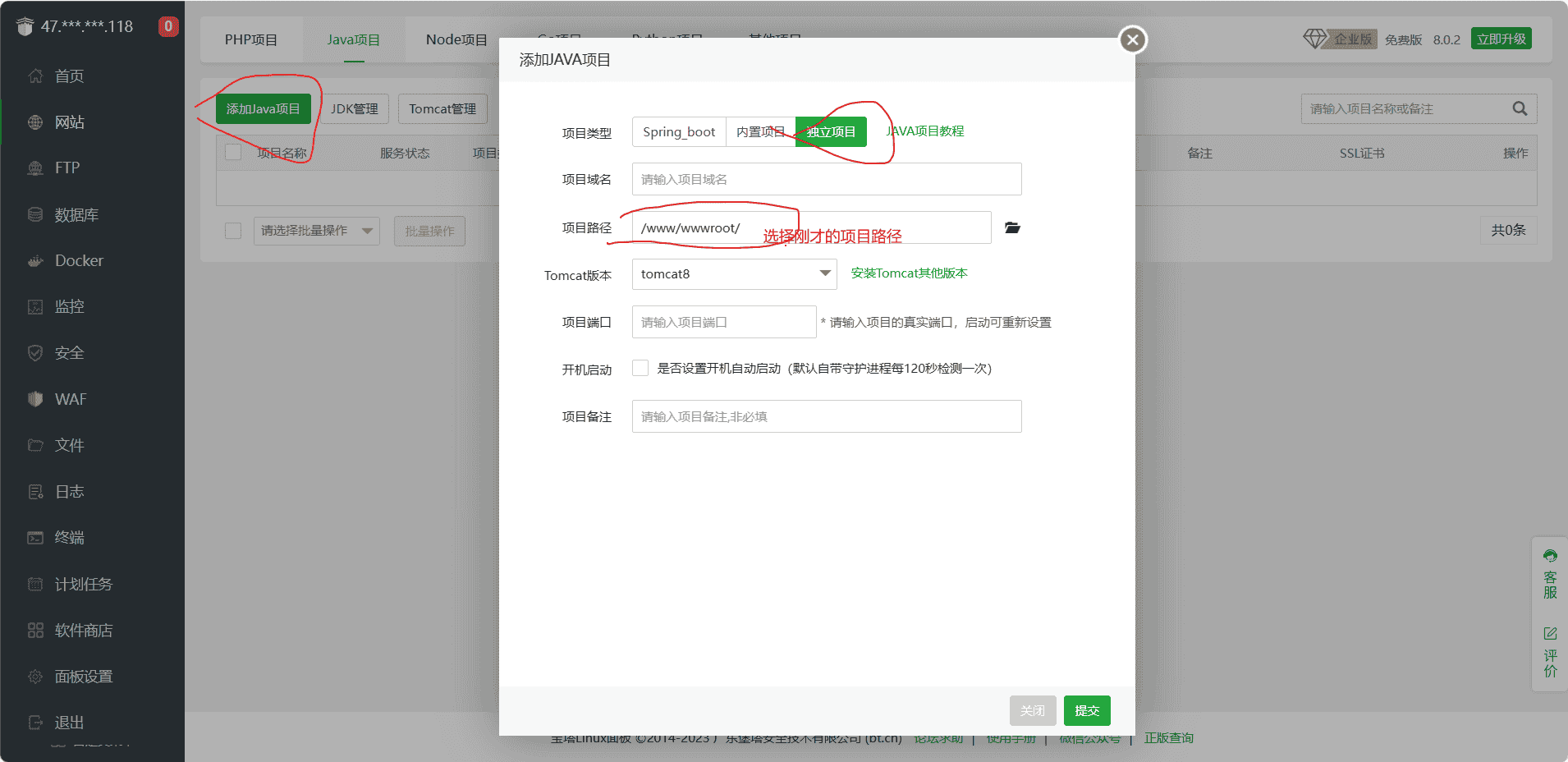The image size is (1568, 762).
Task: Open 计划任务 scheduled tasks
Action: click(x=82, y=584)
